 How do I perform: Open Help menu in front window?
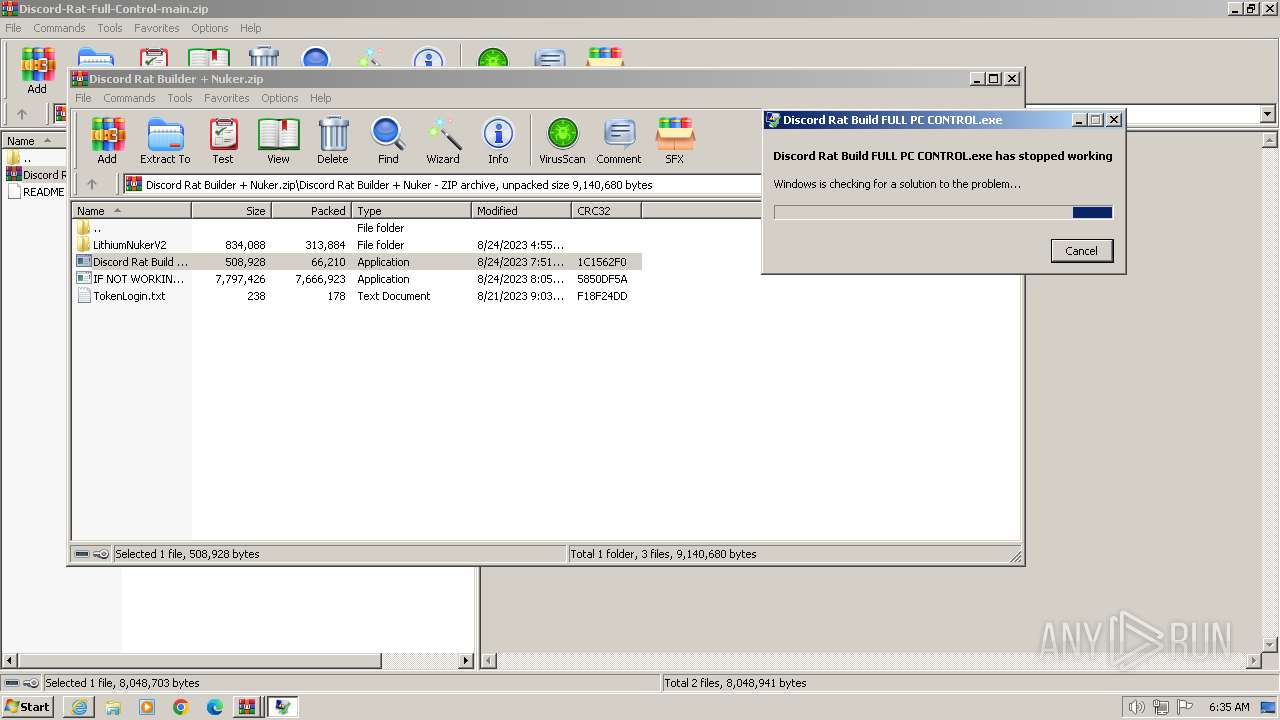(320, 98)
